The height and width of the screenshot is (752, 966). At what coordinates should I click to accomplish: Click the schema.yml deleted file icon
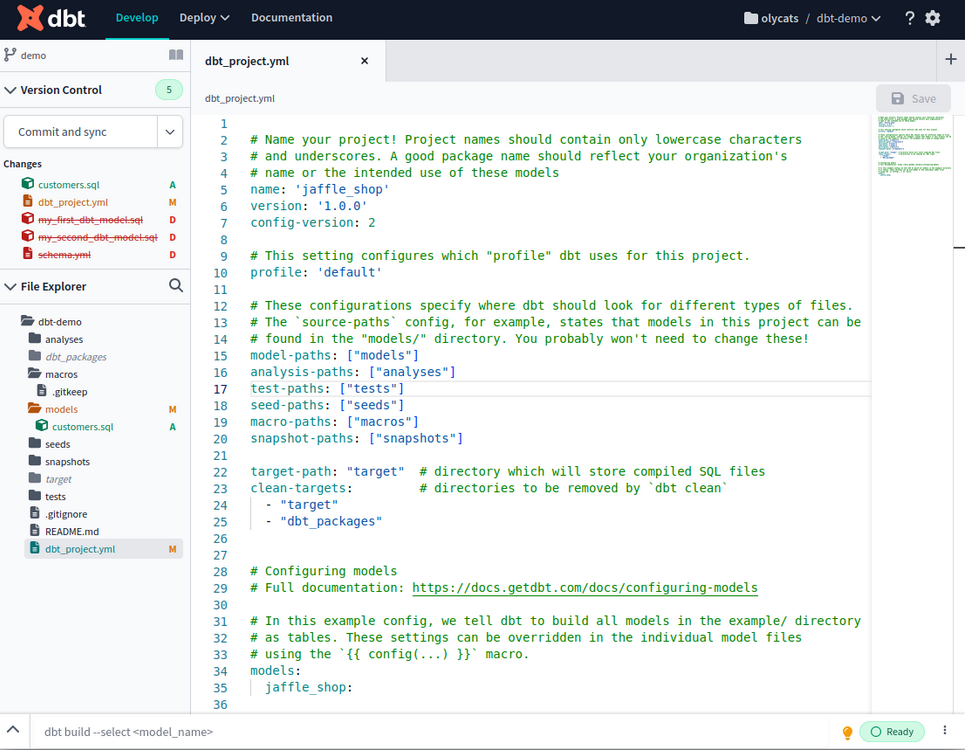click(x=28, y=253)
